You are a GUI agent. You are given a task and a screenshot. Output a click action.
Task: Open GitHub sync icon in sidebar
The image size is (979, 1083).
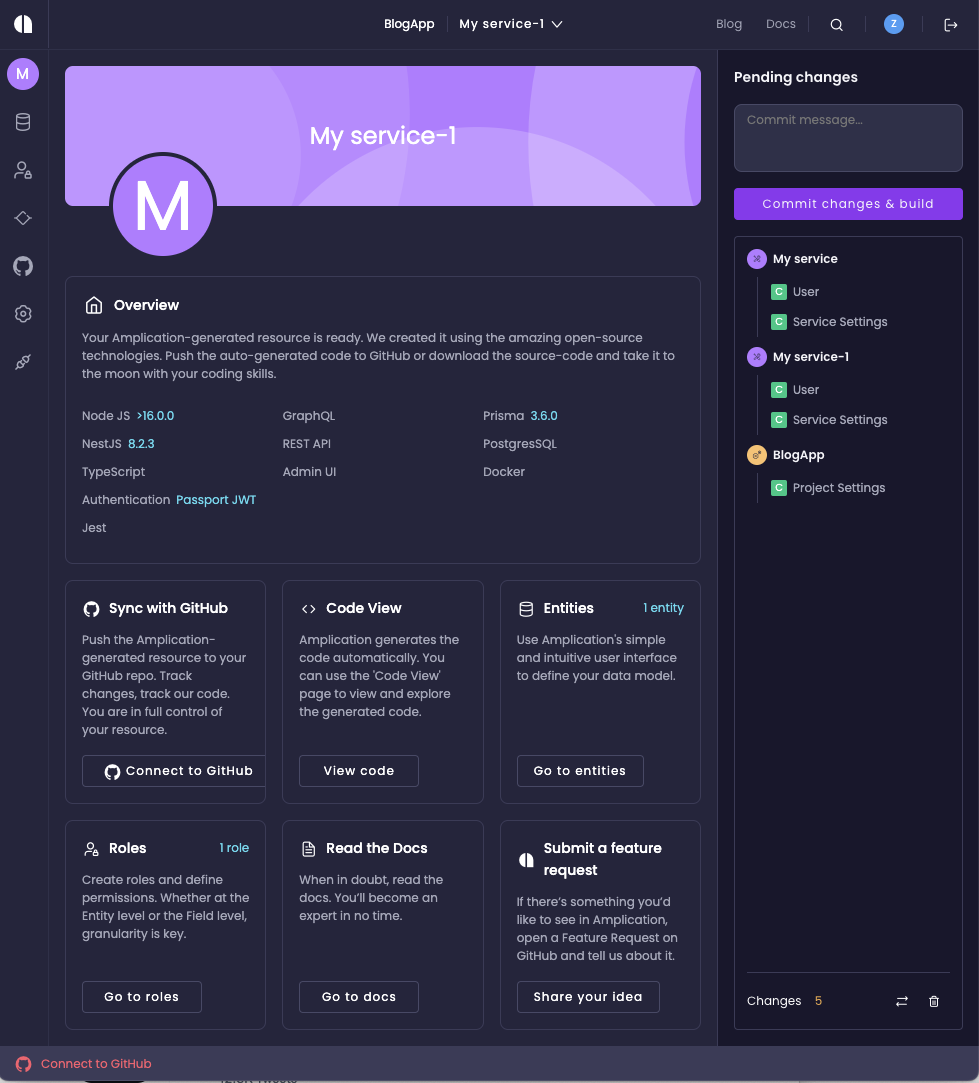(x=23, y=266)
